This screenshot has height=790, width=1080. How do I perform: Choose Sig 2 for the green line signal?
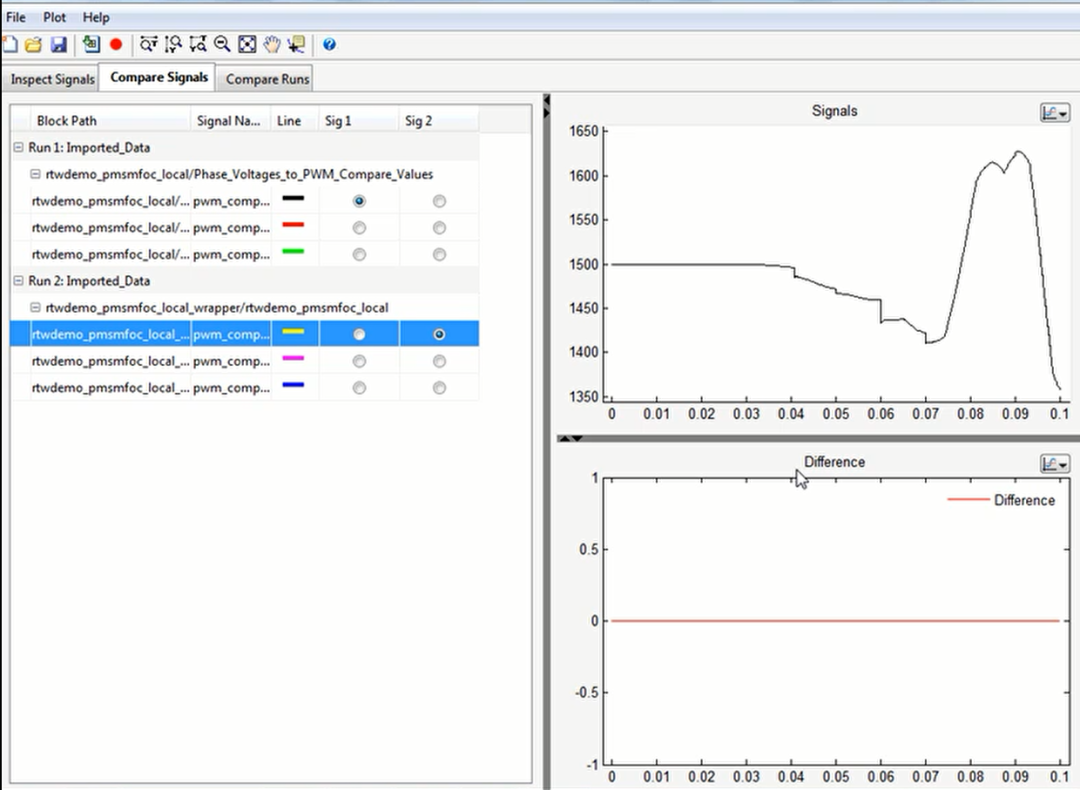tap(439, 255)
